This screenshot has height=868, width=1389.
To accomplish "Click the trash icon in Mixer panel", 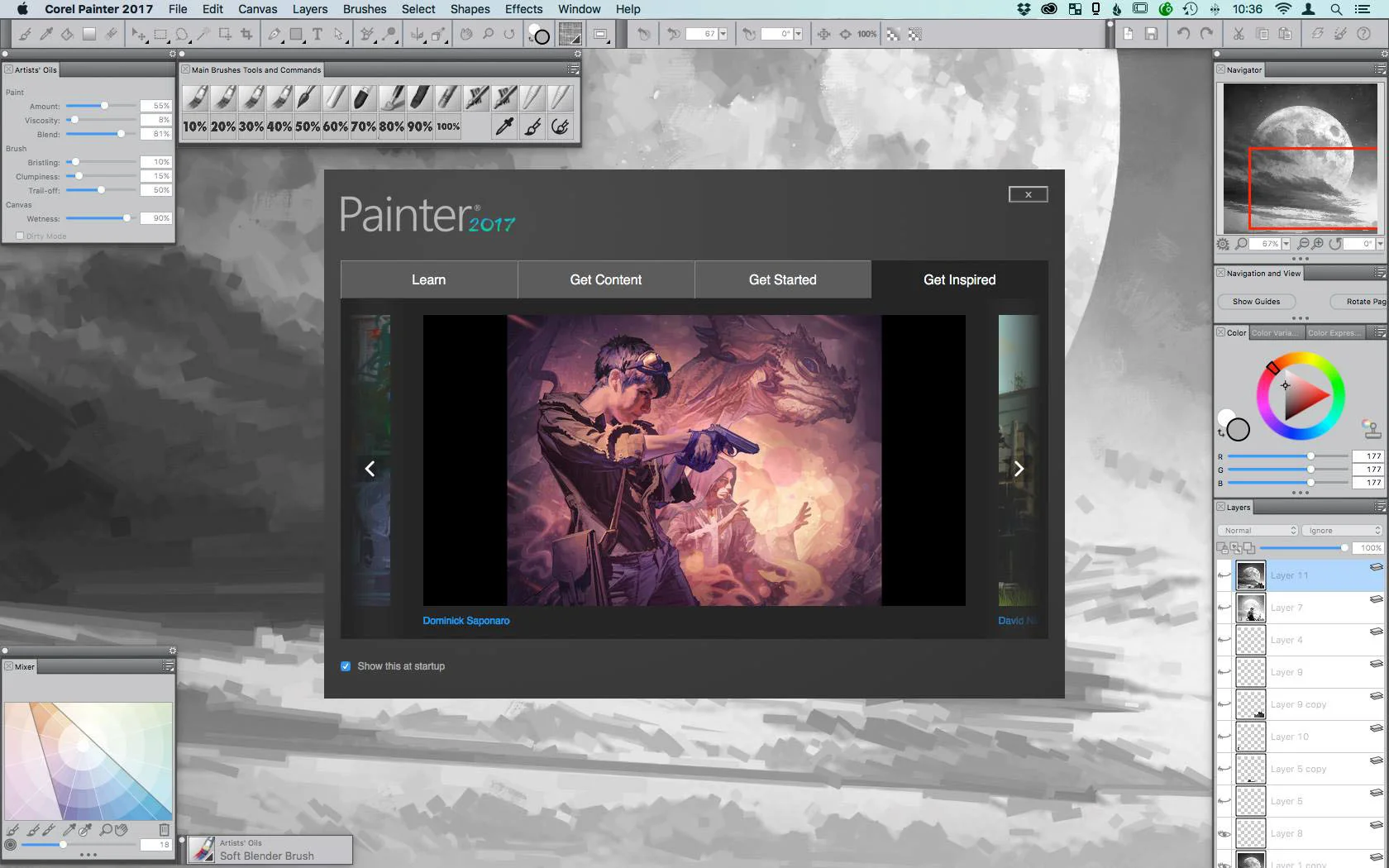I will [x=164, y=829].
